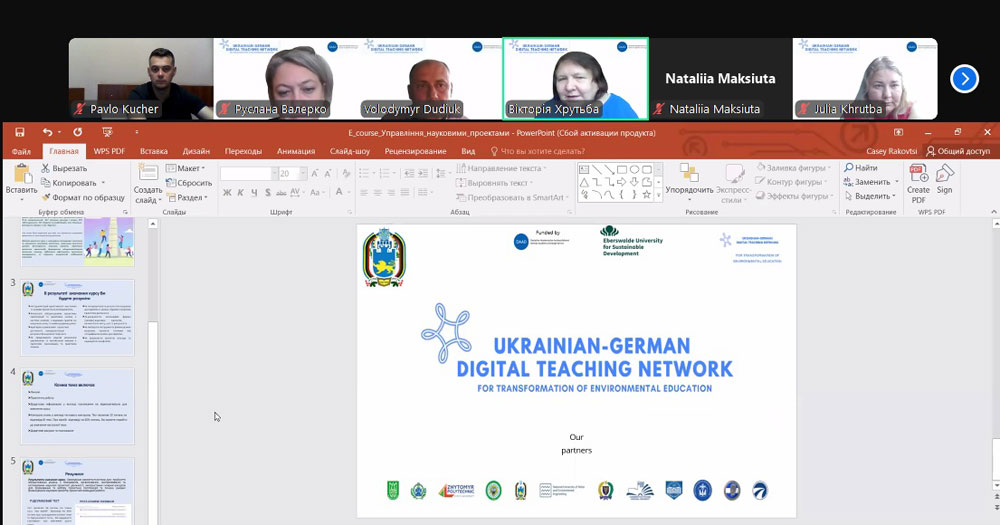Decrease list indent level
Viewport: 1000px width, 525px height.
click(x=409, y=174)
